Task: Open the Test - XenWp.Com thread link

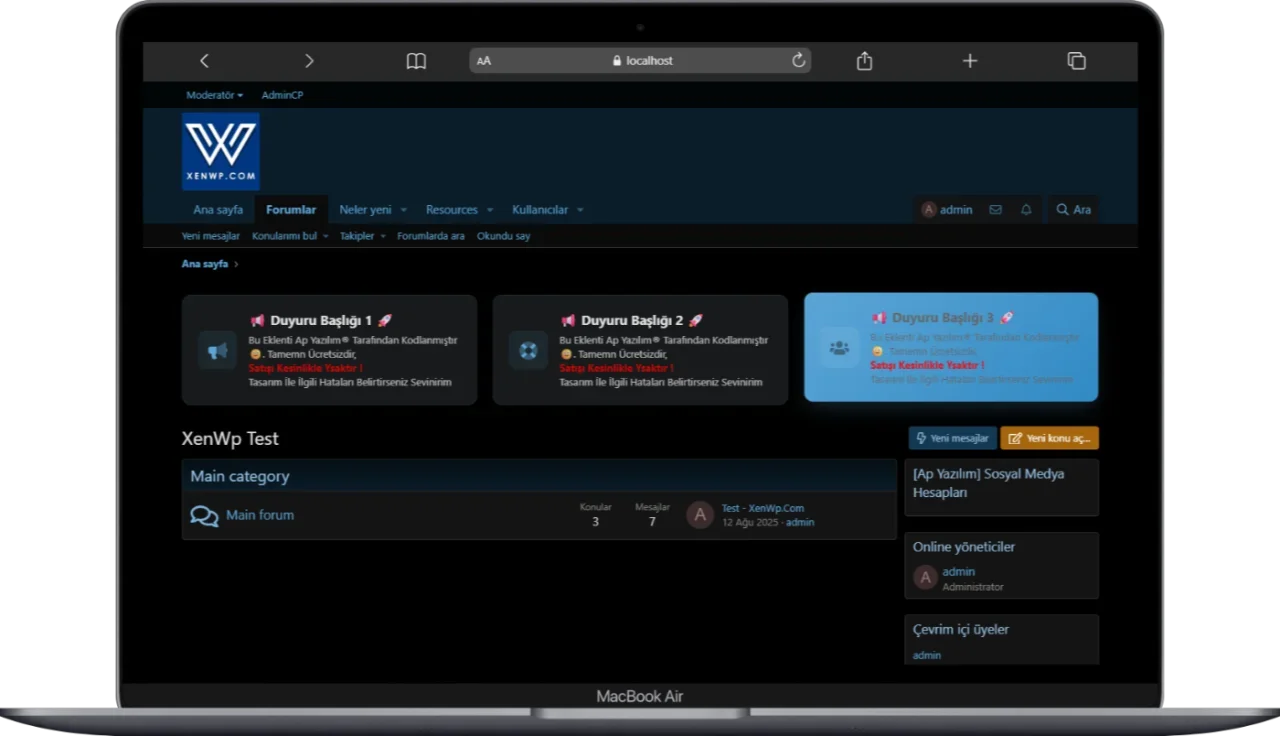Action: 762,508
